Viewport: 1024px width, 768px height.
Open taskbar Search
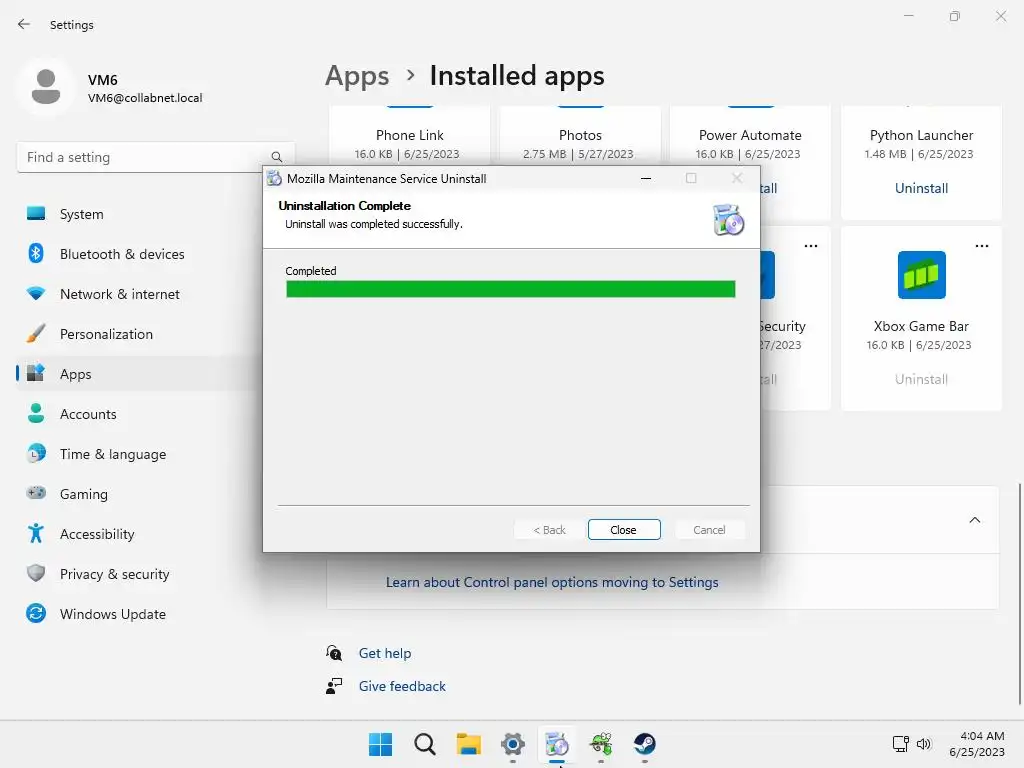(424, 744)
